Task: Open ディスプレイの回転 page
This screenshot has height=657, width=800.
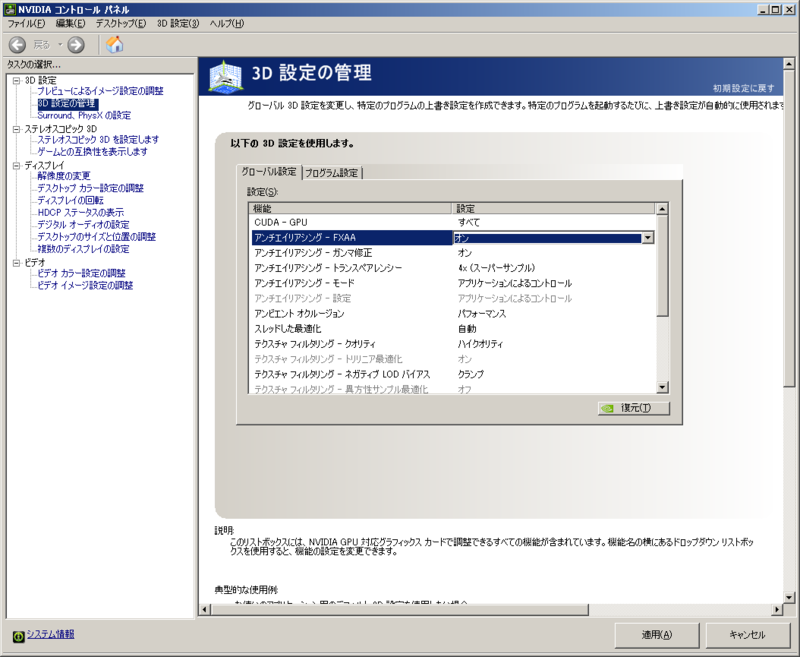Action: [70, 200]
